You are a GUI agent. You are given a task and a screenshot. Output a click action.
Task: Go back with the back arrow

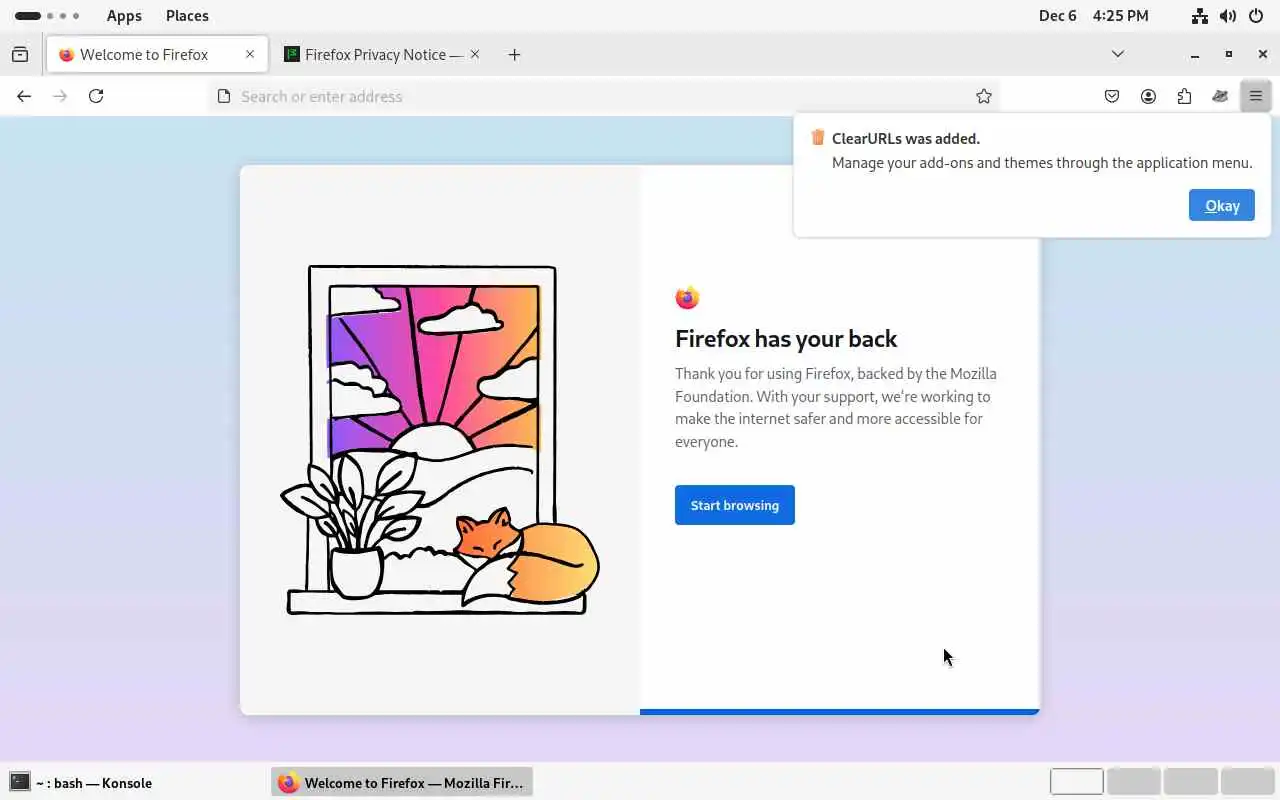click(24, 96)
